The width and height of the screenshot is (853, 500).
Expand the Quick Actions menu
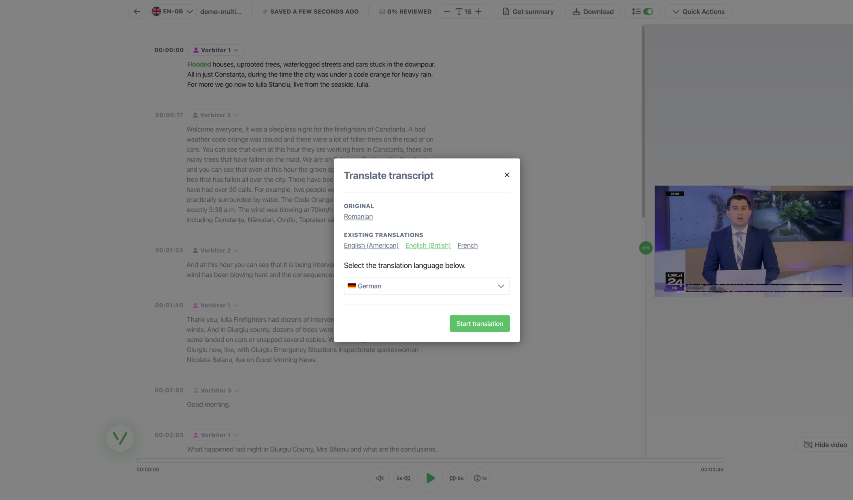[x=698, y=11]
